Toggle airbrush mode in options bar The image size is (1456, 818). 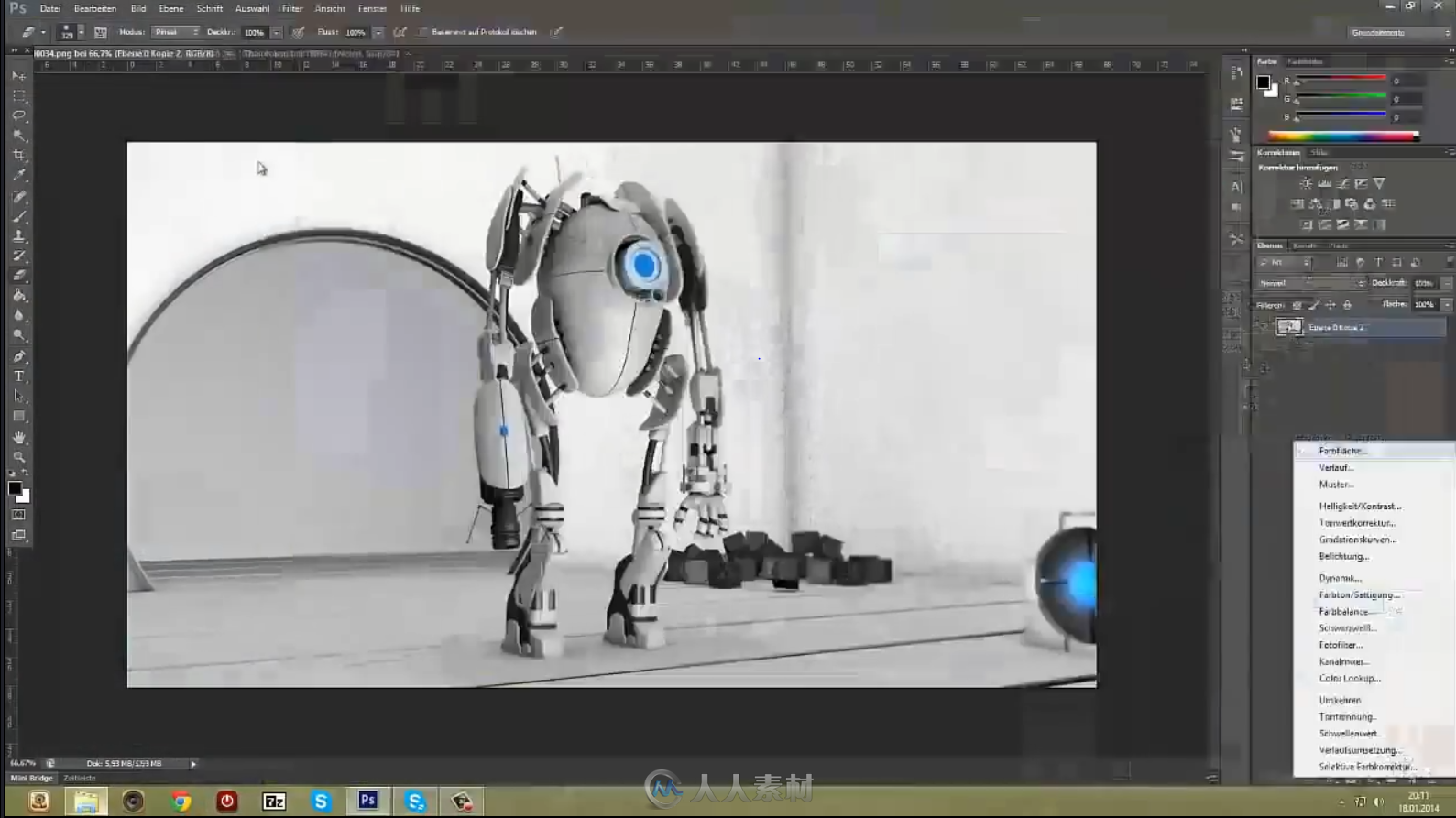(x=400, y=32)
